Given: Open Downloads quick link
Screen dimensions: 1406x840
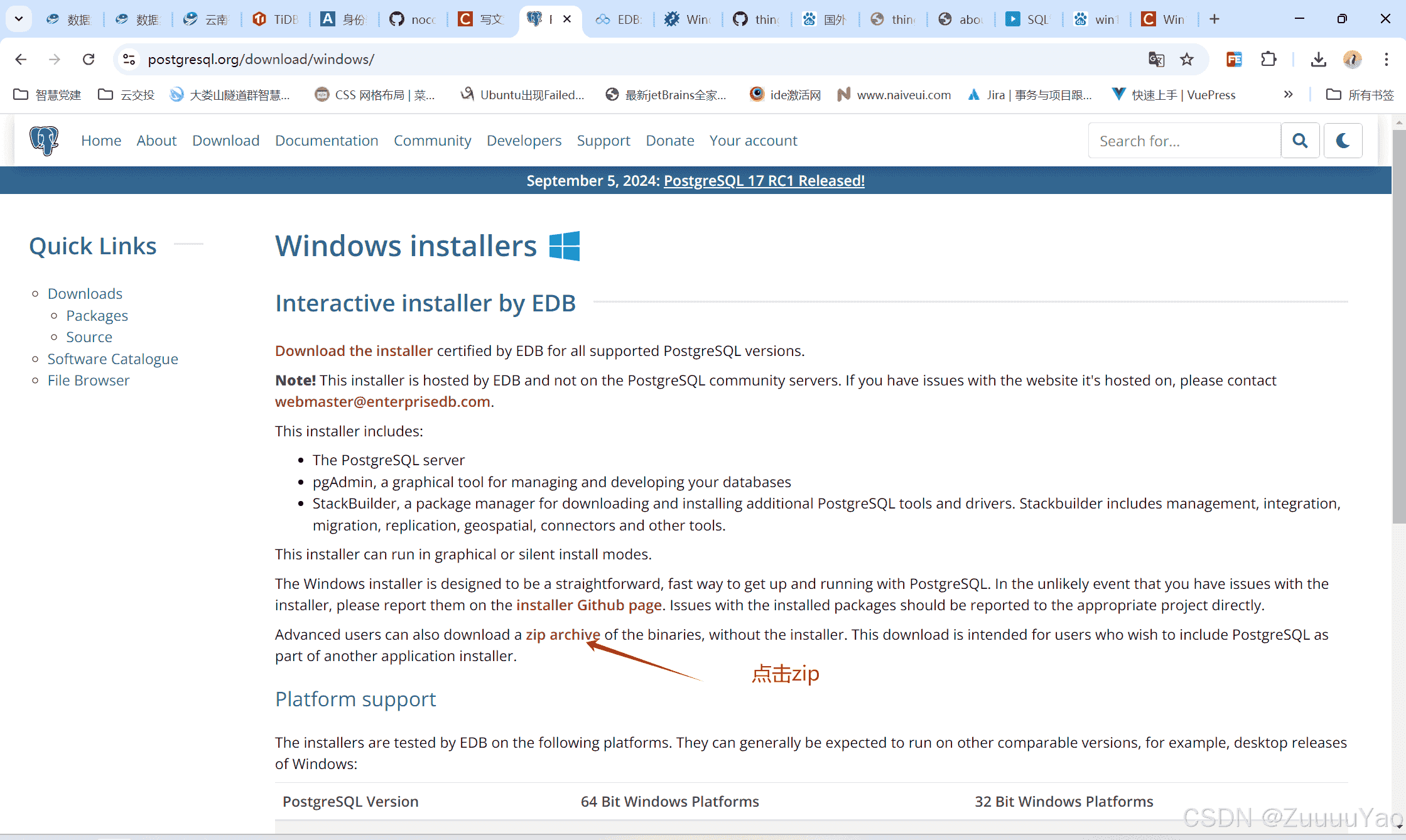Looking at the screenshot, I should tap(85, 294).
